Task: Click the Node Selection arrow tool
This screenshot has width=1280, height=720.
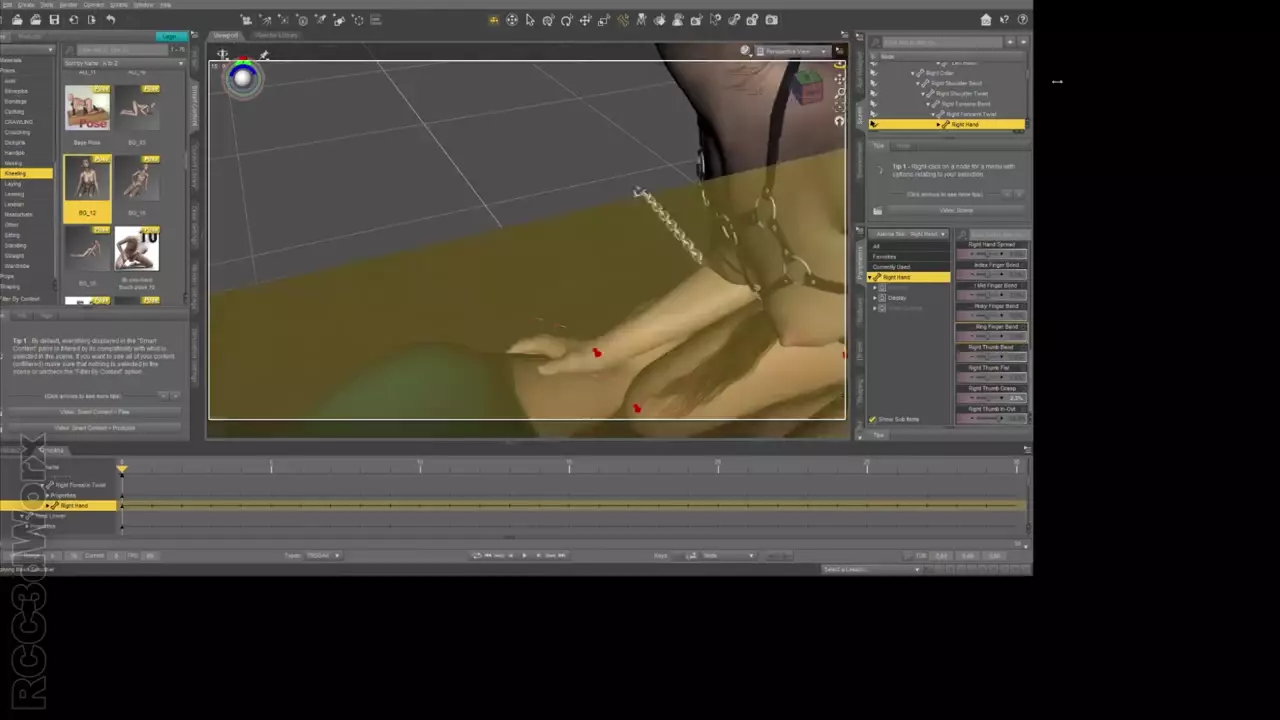Action: [530, 20]
